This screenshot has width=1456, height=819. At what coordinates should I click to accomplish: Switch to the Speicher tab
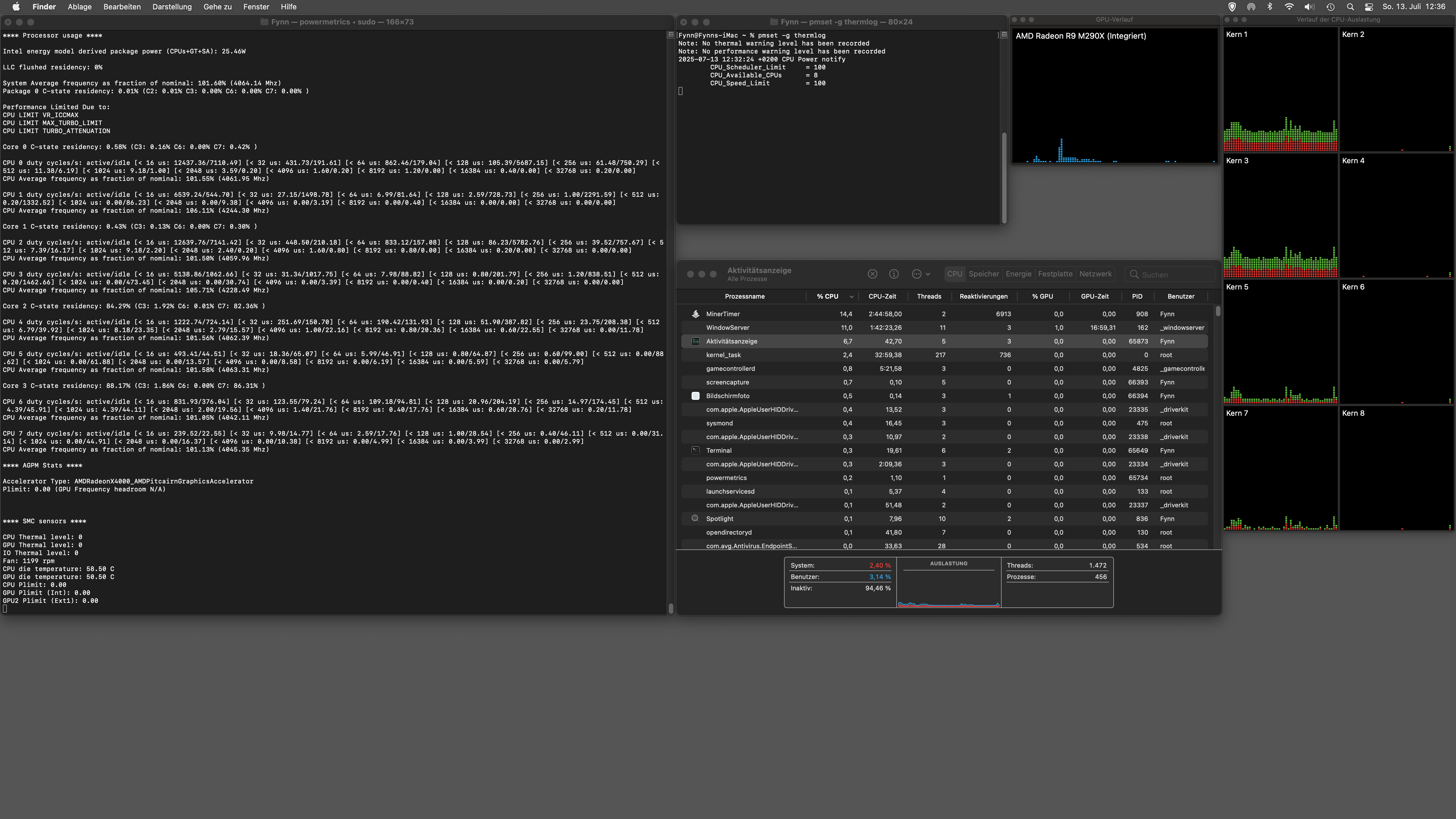click(x=983, y=274)
